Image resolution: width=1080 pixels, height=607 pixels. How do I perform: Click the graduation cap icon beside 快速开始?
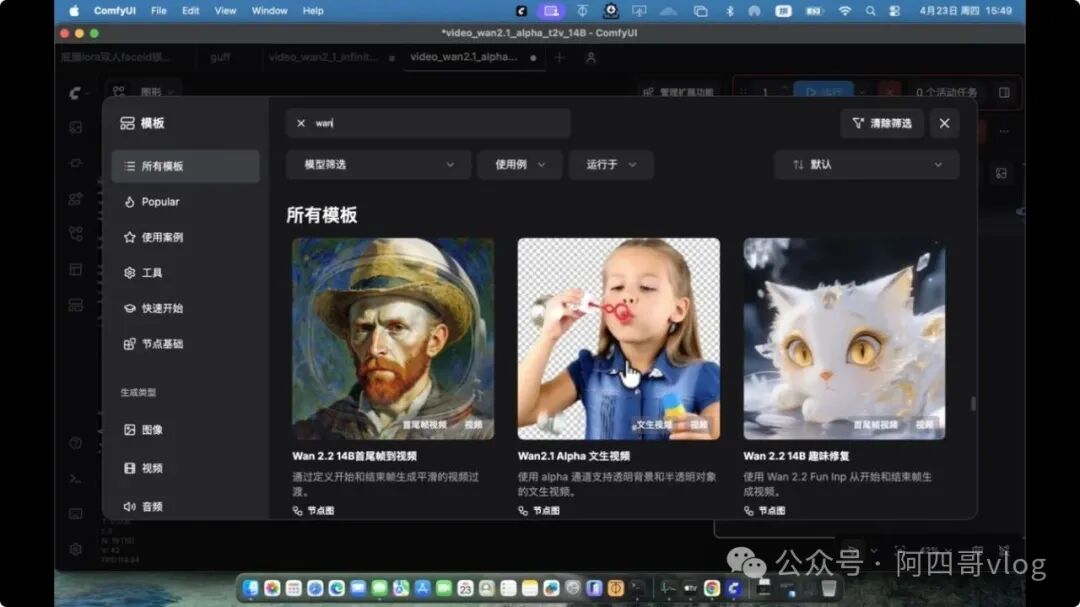point(129,308)
